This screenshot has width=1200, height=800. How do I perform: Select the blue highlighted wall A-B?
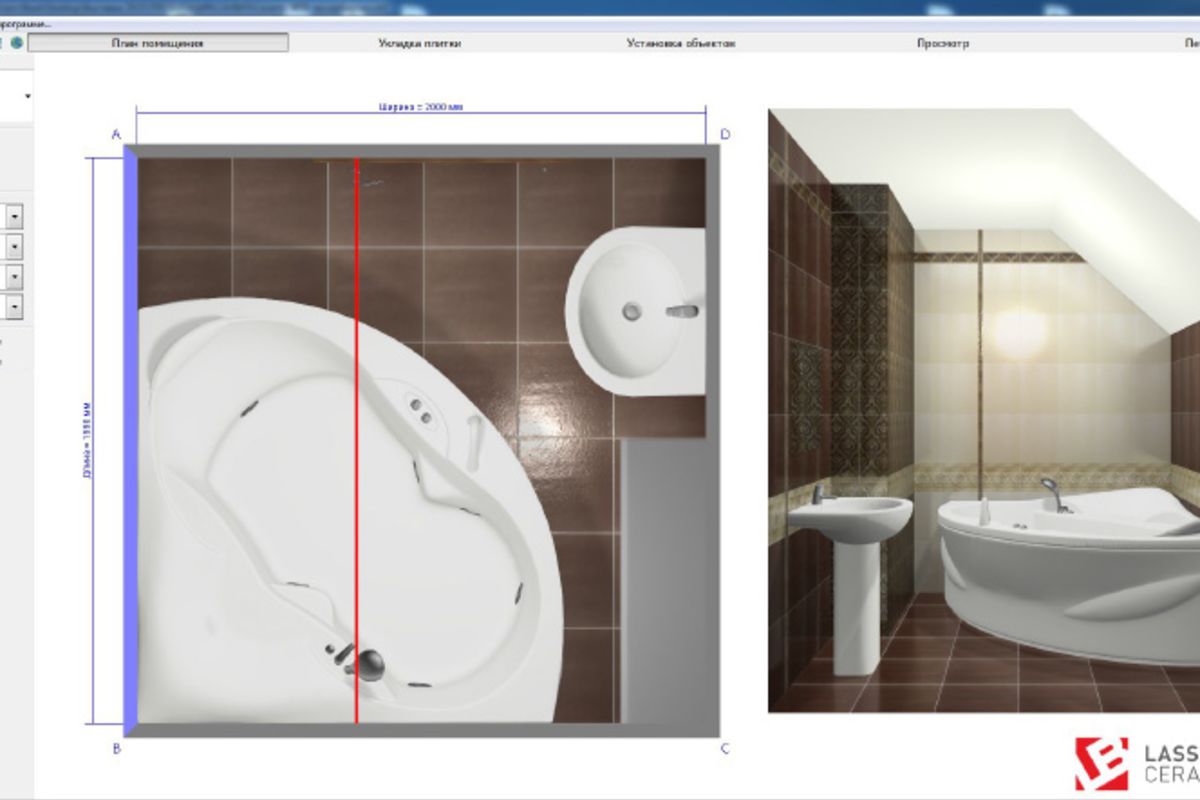pos(130,440)
